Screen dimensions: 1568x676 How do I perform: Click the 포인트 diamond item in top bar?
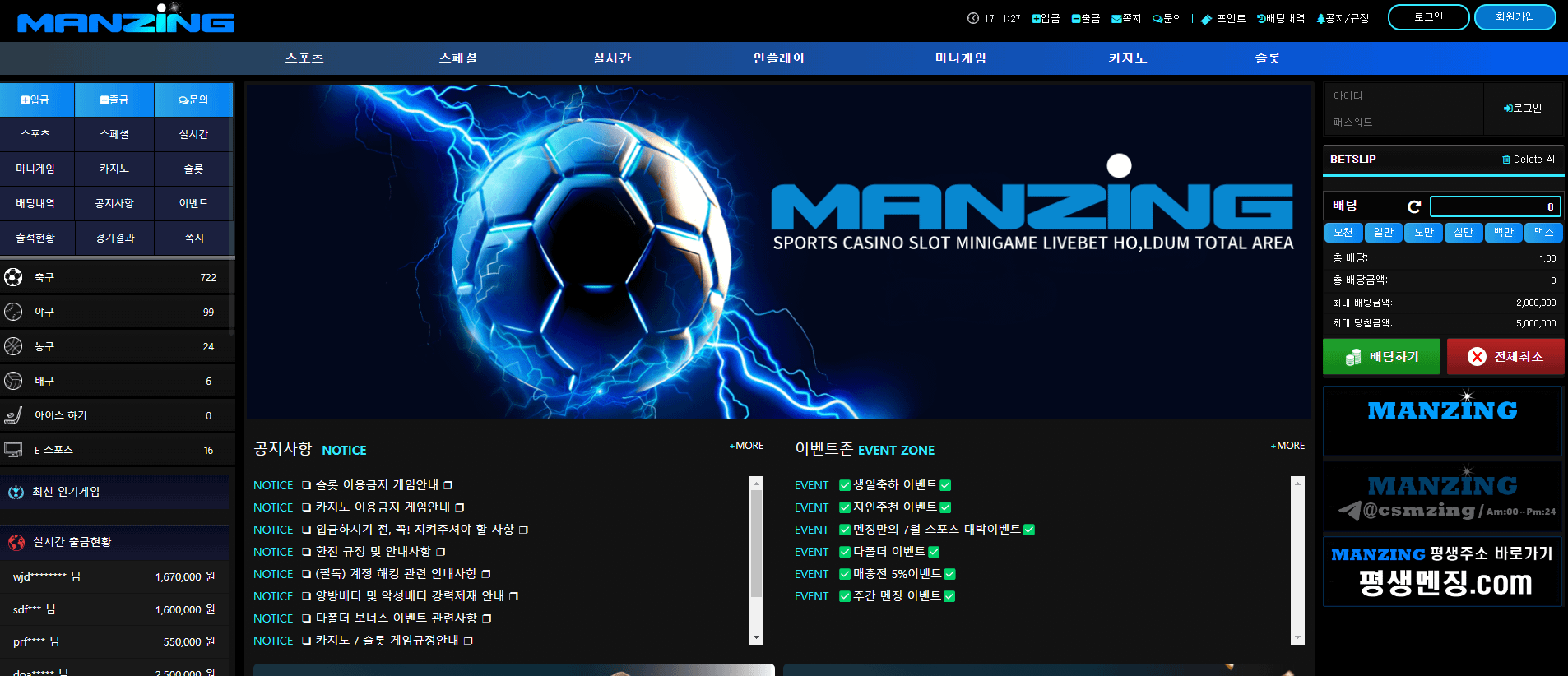1223,18
